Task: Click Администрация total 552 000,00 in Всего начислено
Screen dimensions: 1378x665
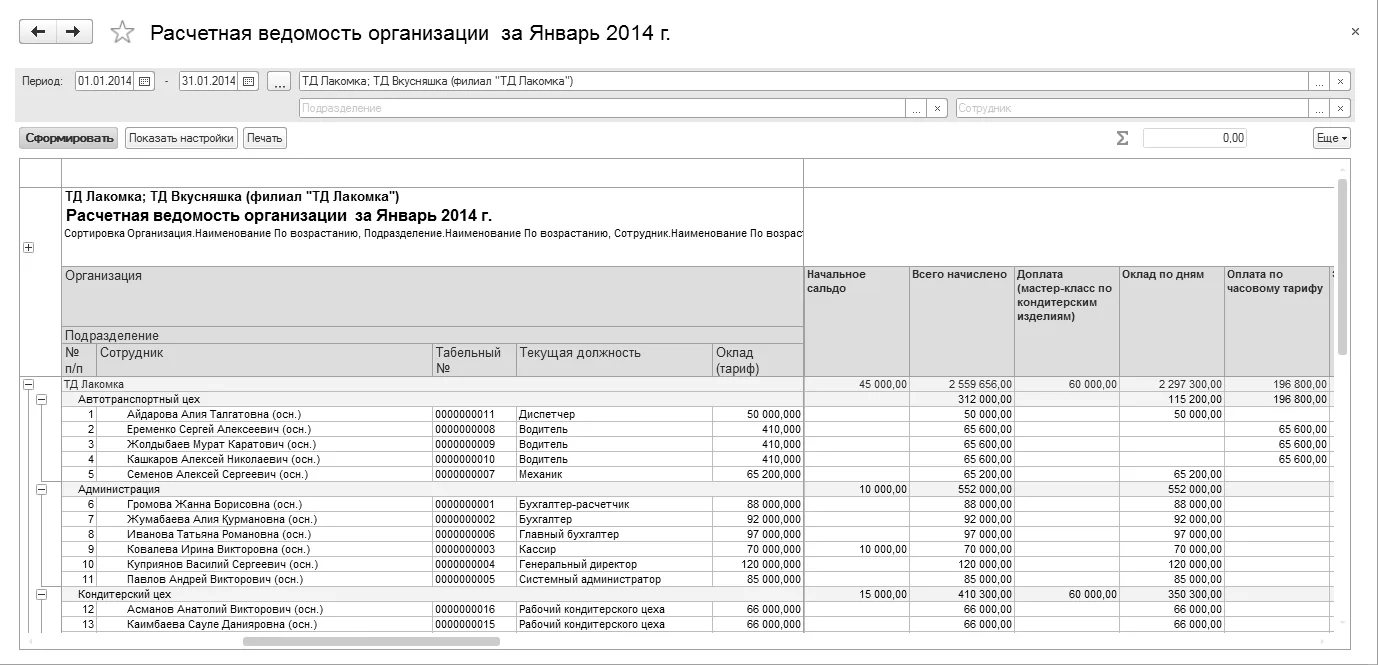Action: [961, 489]
